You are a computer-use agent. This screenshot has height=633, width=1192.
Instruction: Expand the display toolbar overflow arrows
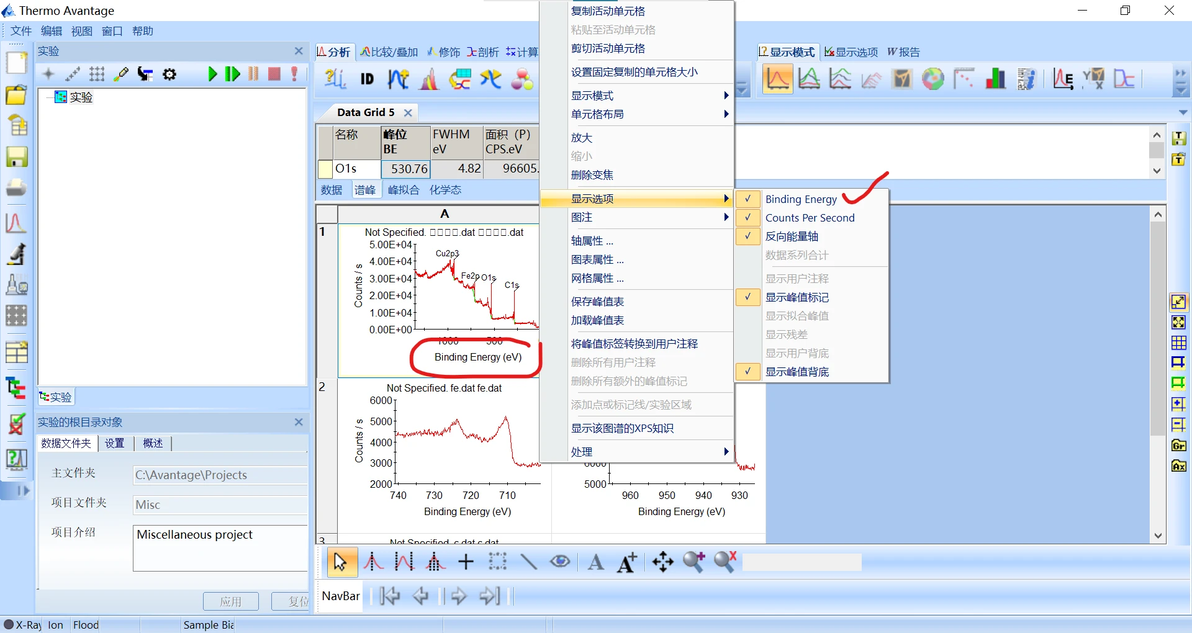point(1181,80)
